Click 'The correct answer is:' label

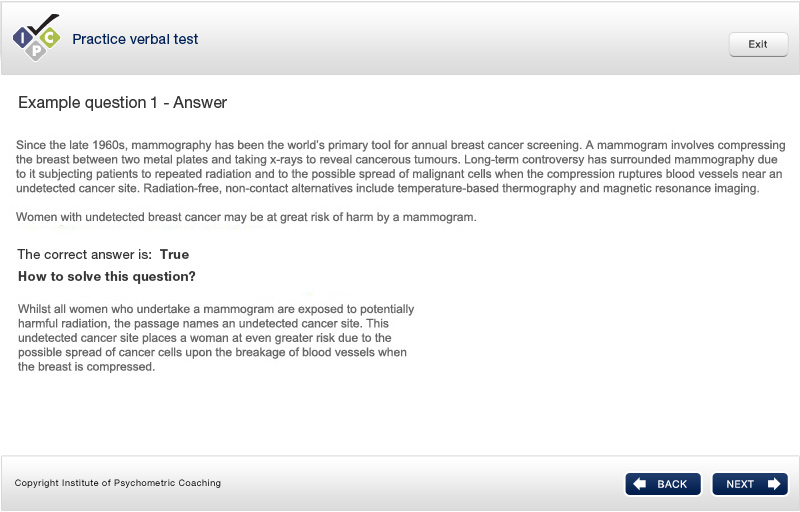tap(85, 255)
